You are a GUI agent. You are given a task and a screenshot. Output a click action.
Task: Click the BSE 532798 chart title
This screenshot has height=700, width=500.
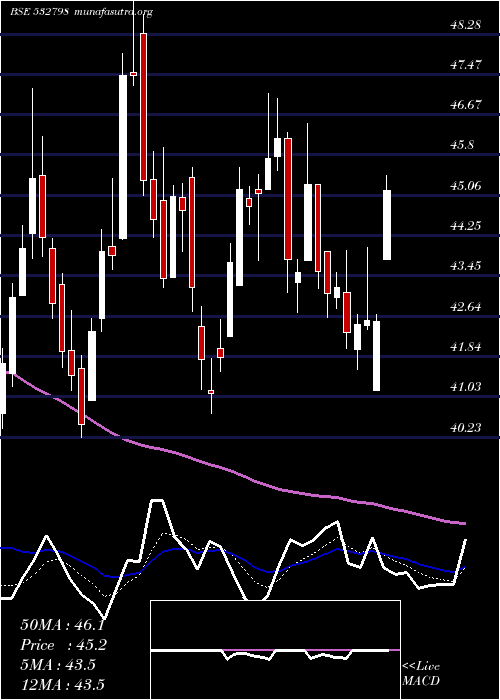(39, 12)
